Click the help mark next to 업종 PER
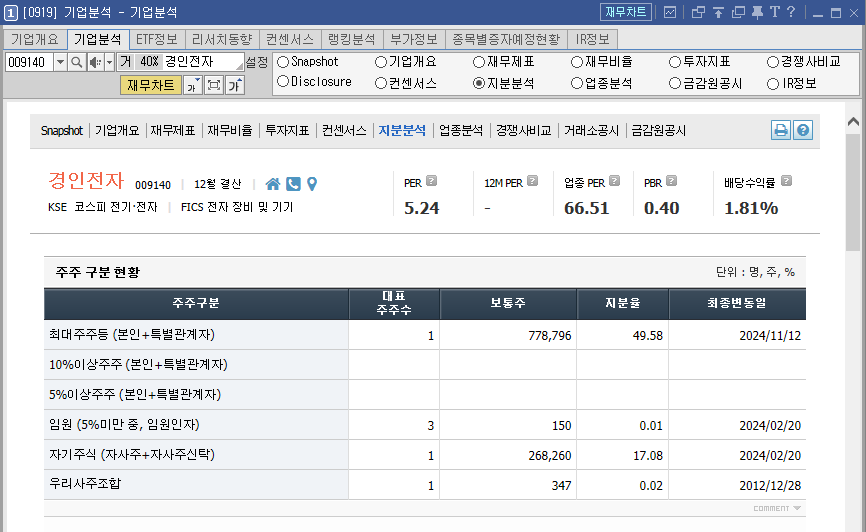The image size is (866, 532). pos(614,181)
